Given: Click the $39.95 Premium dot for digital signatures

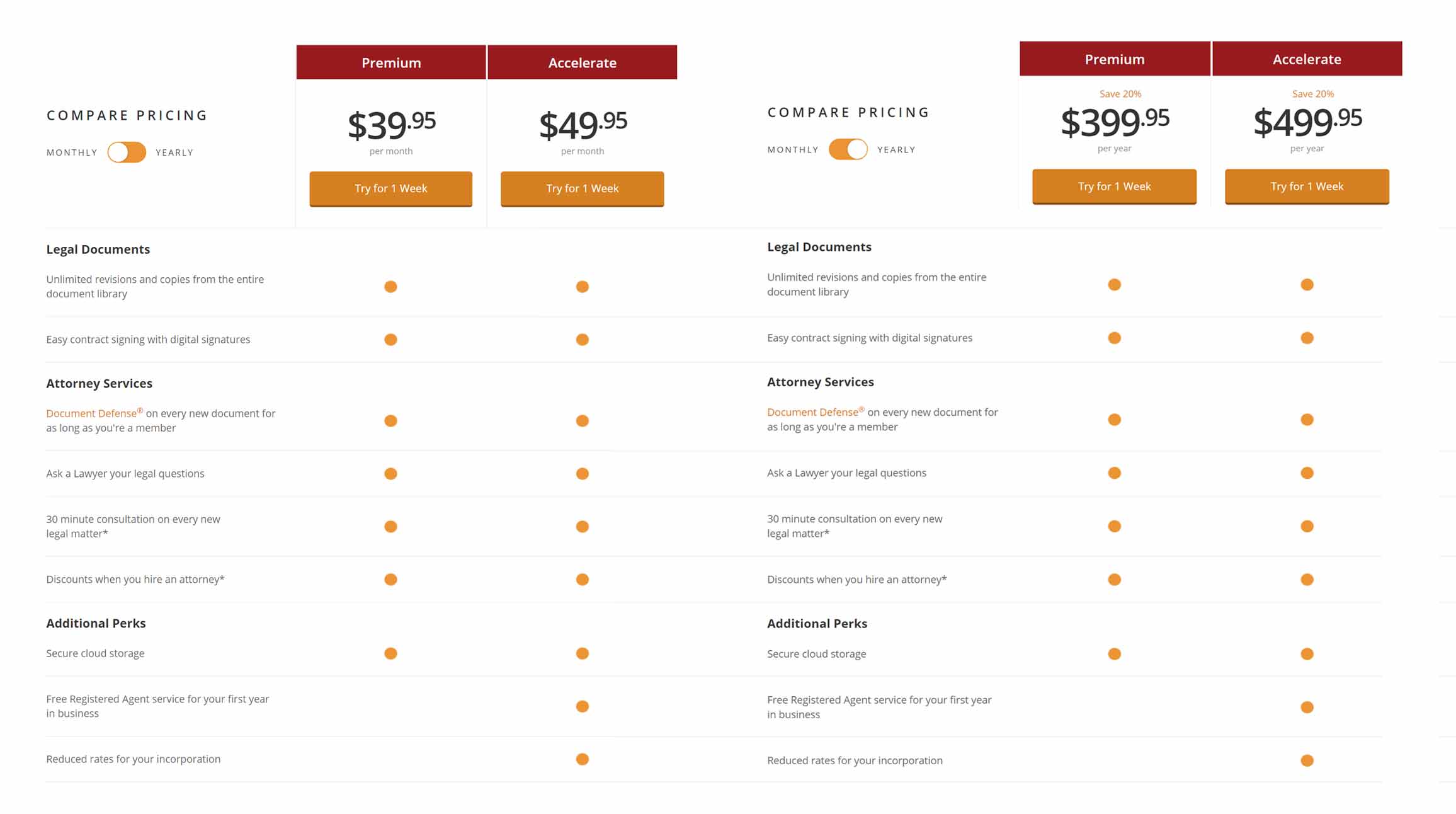Looking at the screenshot, I should pyautogui.click(x=390, y=340).
